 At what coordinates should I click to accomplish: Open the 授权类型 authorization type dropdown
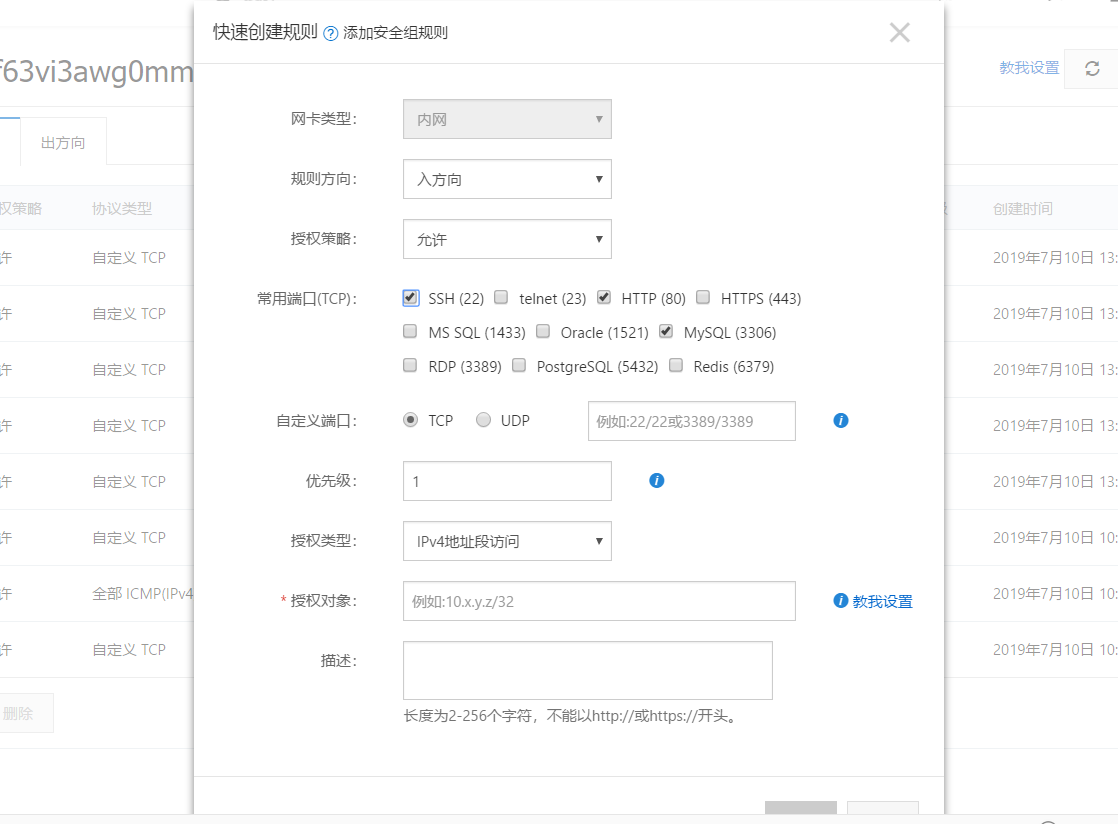coord(506,540)
